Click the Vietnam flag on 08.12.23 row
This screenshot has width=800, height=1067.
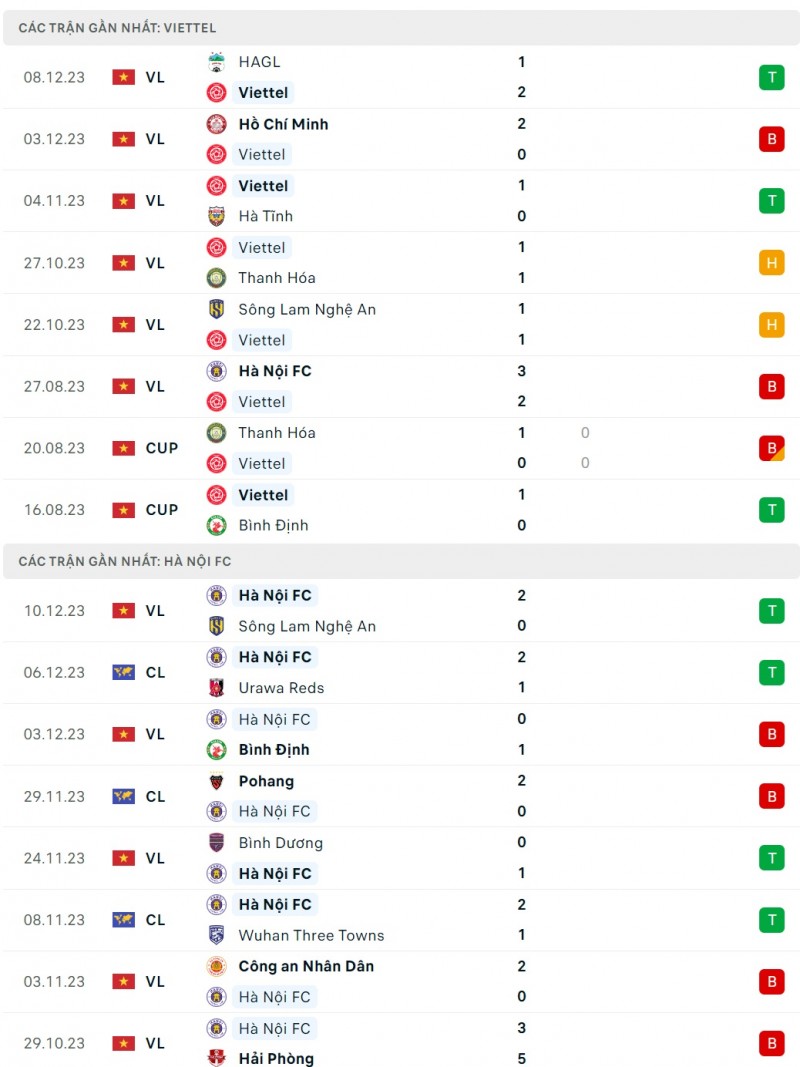pos(123,77)
